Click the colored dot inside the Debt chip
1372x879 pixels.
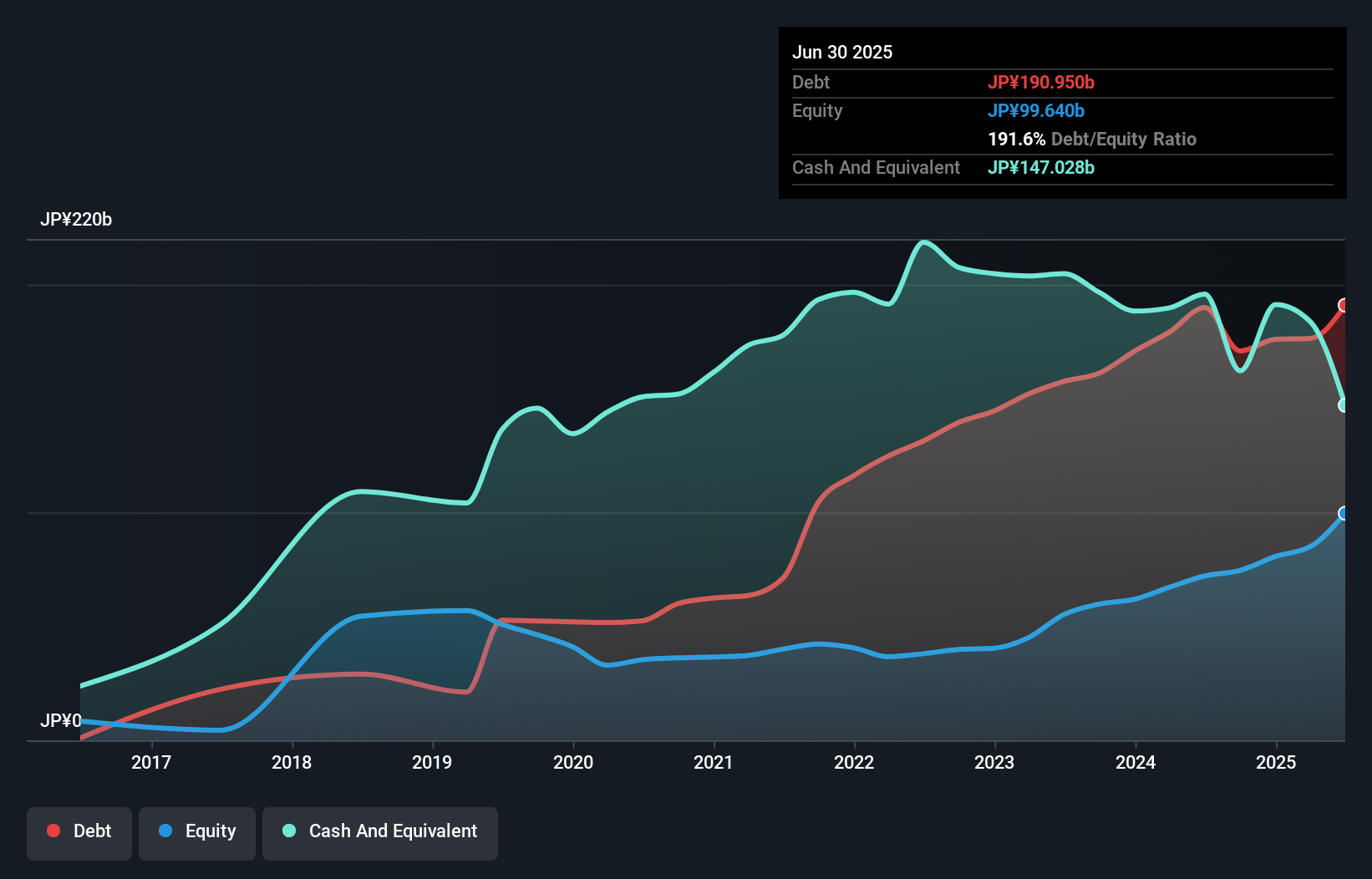coord(52,831)
